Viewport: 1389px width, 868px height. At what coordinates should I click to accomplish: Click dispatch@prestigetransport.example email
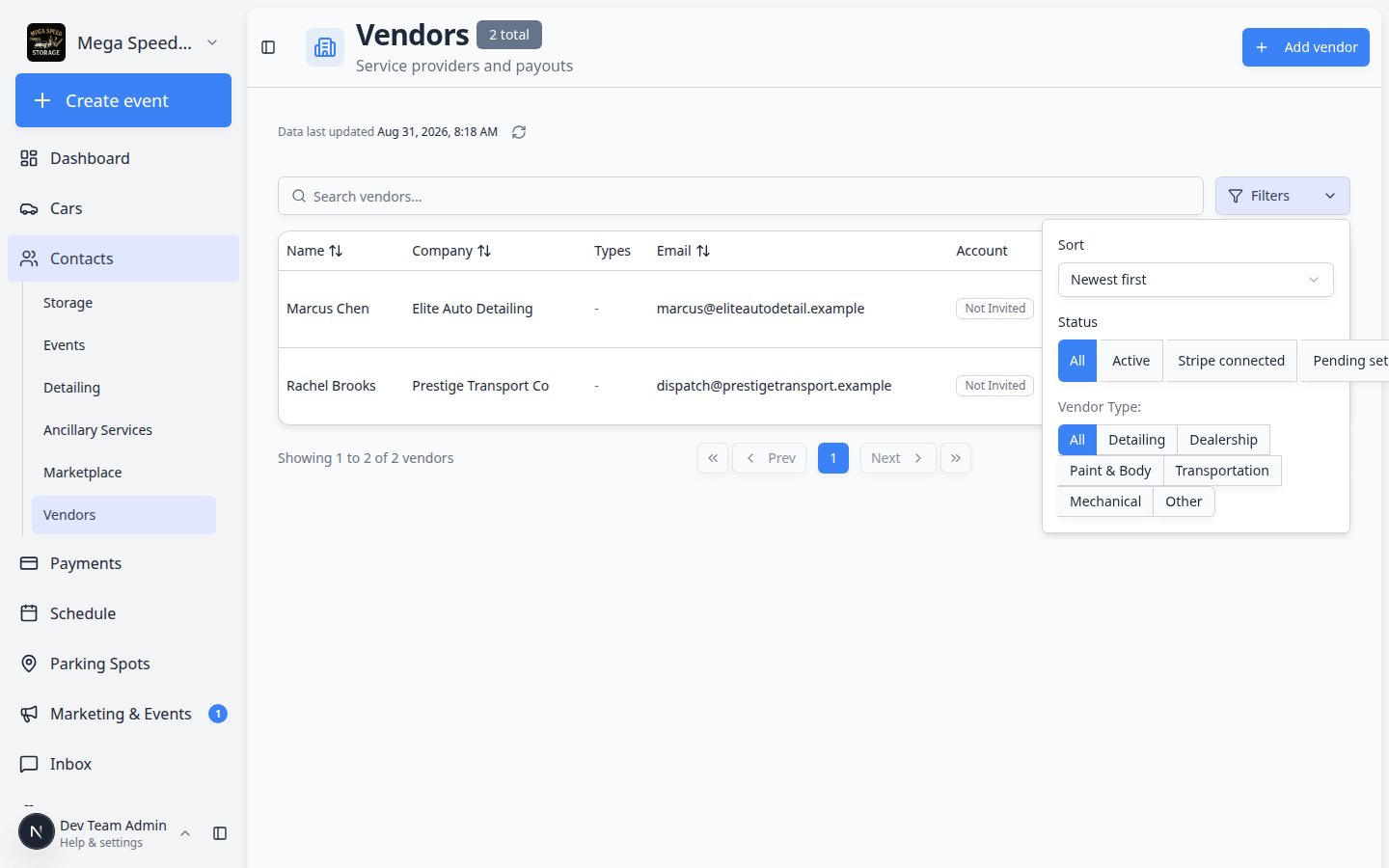(774, 386)
